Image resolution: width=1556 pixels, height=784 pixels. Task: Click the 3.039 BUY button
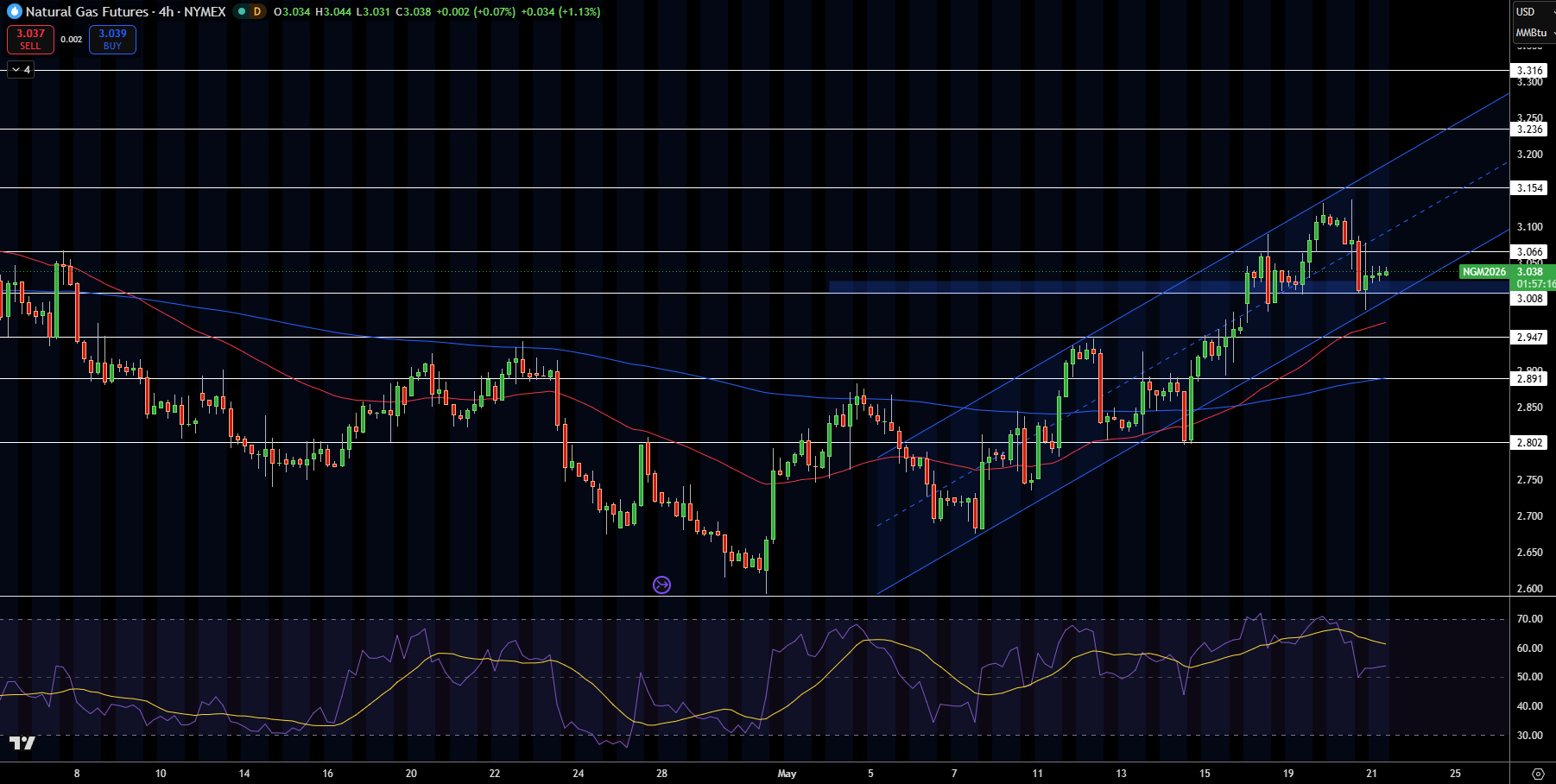click(112, 40)
